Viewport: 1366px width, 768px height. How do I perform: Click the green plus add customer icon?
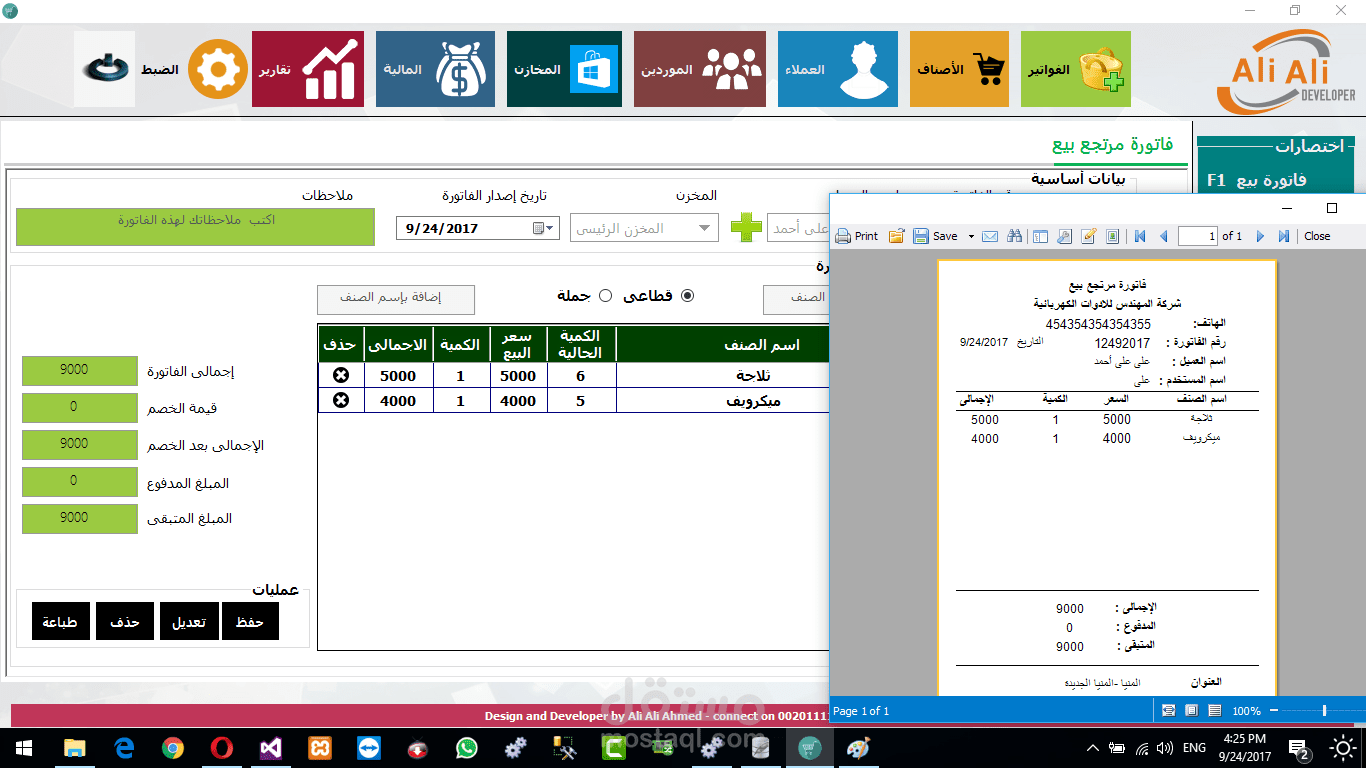click(746, 227)
